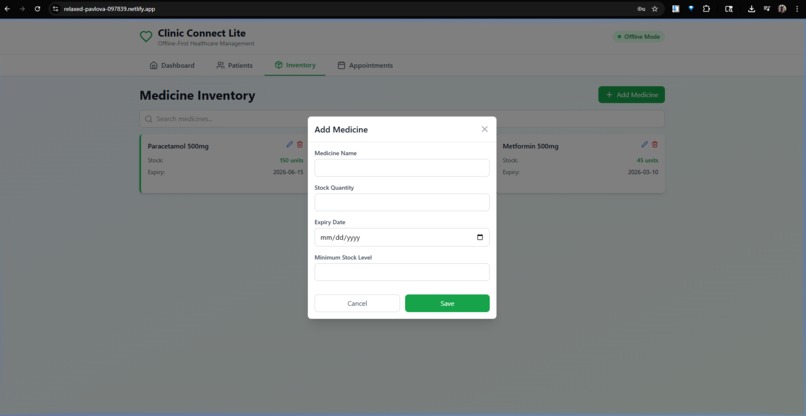The height and width of the screenshot is (416, 806).
Task: Select the Inventory tab
Action: [295, 65]
